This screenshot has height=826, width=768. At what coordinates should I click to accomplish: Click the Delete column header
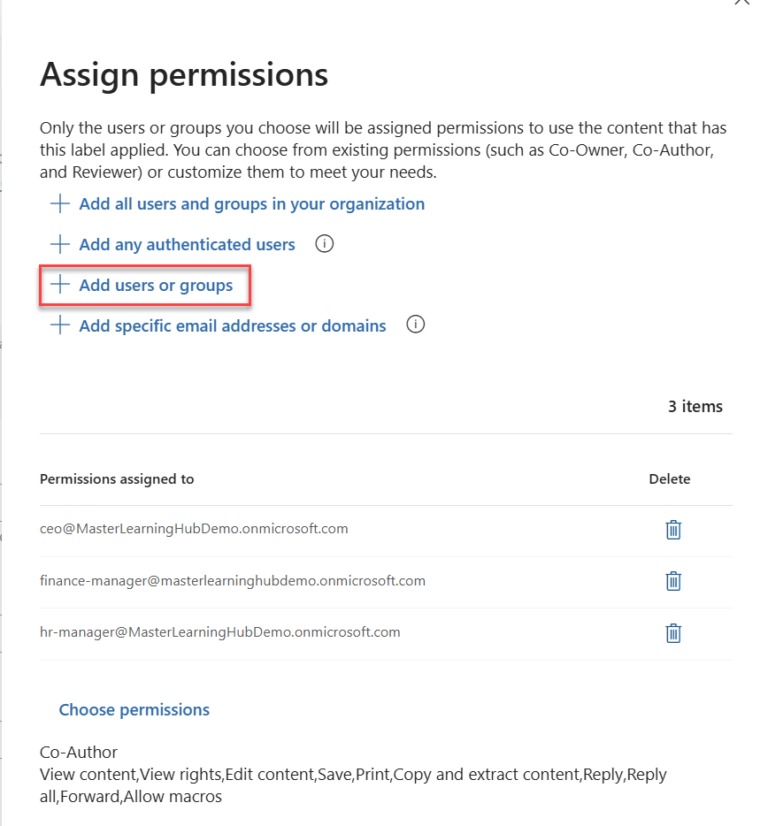(x=669, y=478)
